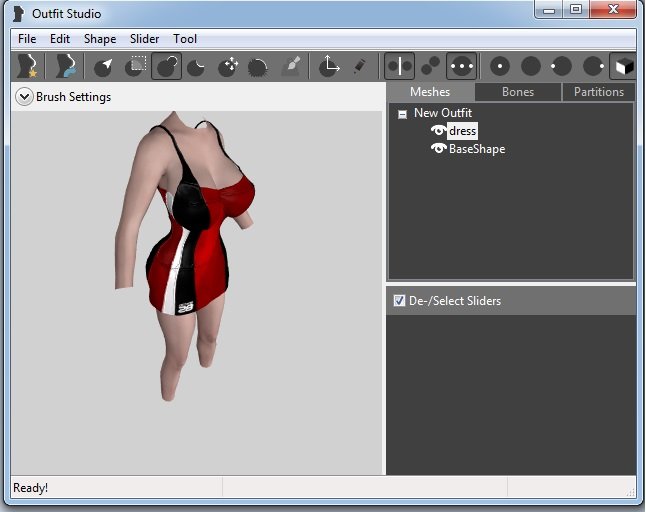
Task: Uncheck the De-/Select Sliders checkbox
Action: pos(399,301)
